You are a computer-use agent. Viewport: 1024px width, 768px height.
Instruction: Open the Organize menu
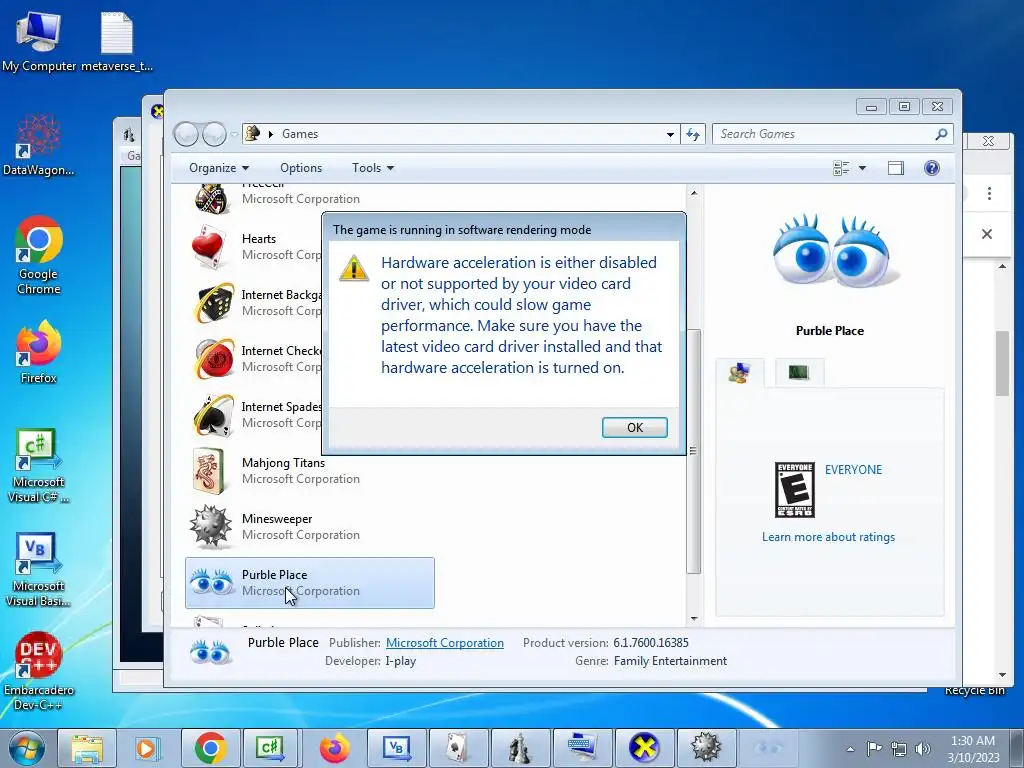click(x=219, y=168)
